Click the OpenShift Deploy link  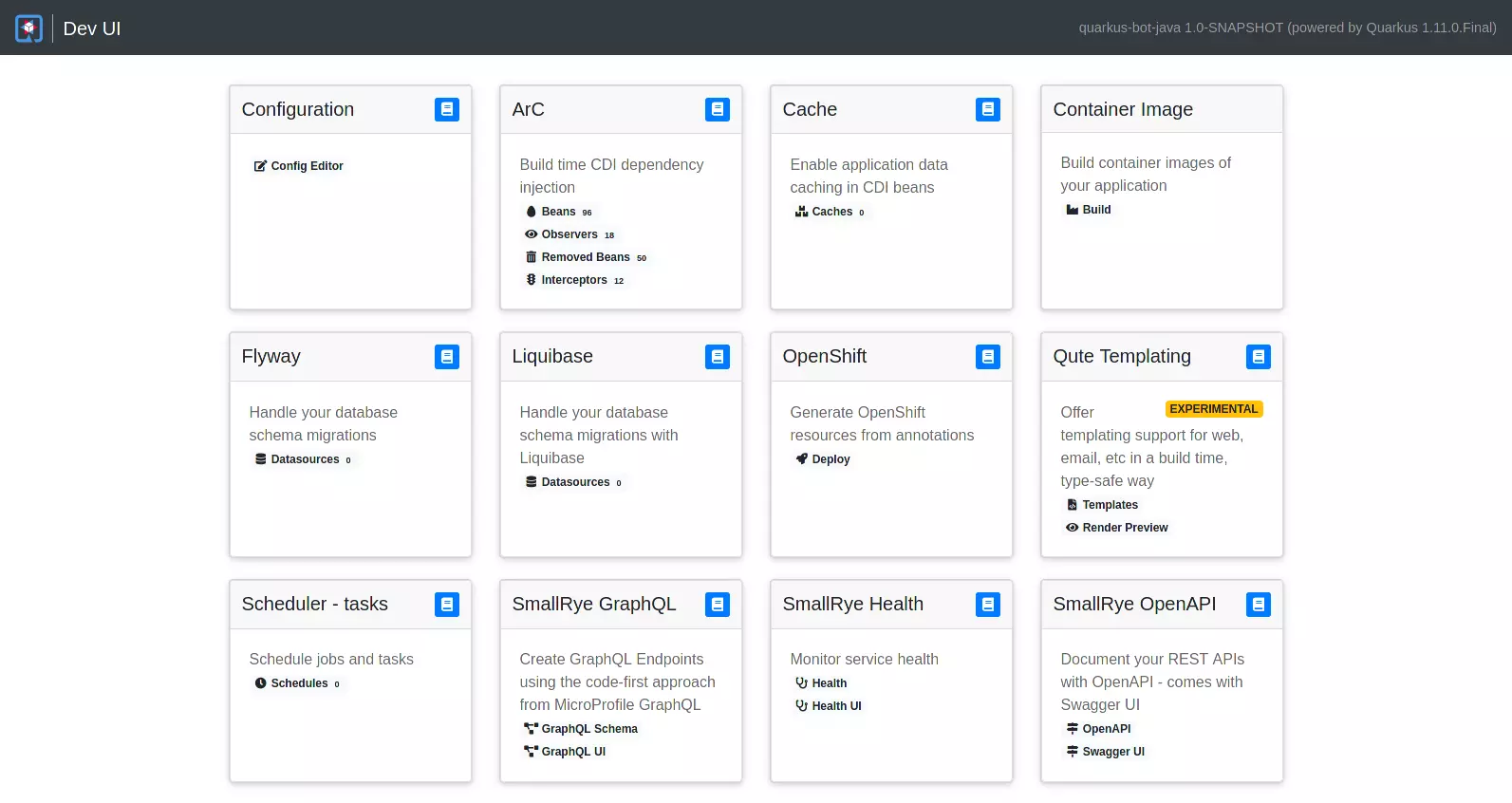[830, 459]
